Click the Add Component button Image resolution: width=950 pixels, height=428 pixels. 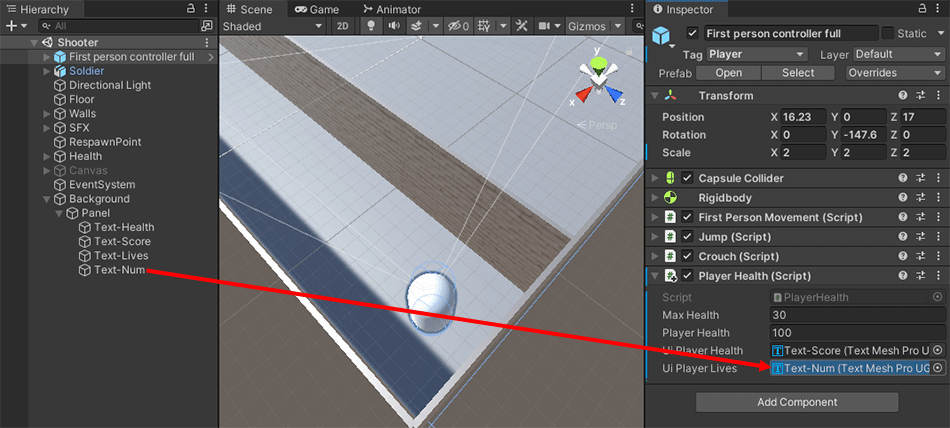click(796, 402)
